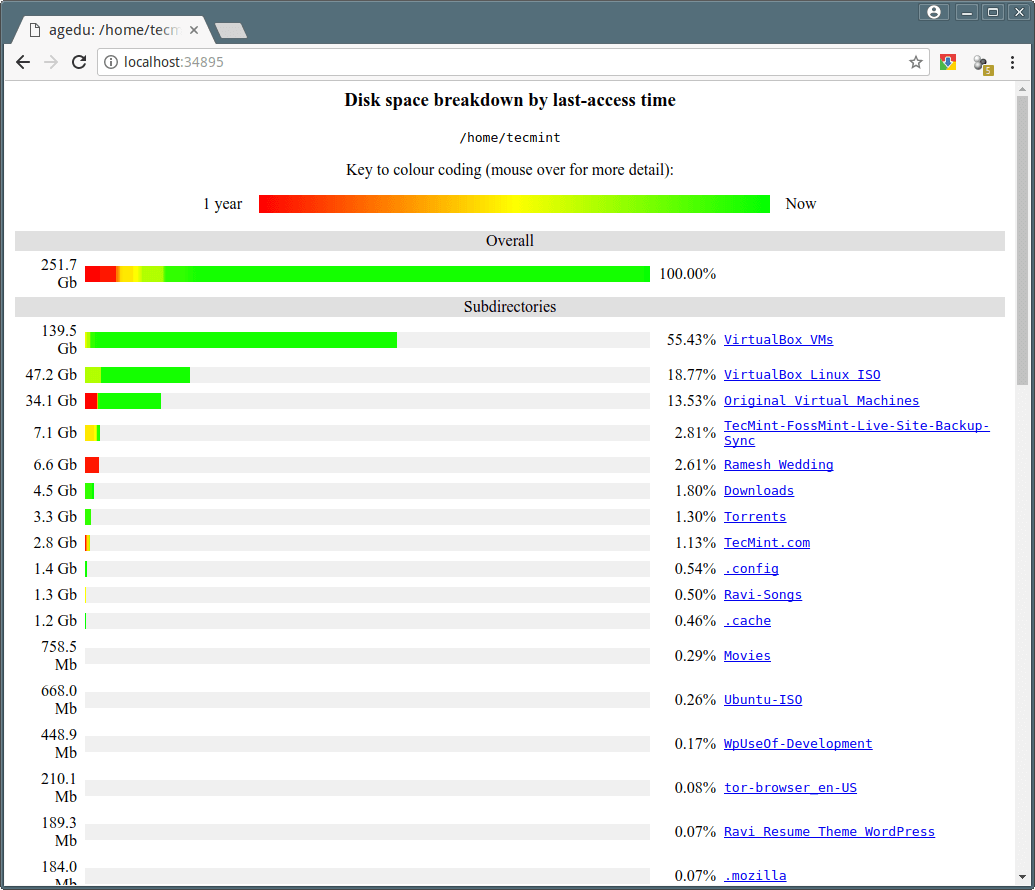Click the browser back arrow button
Viewport: 1035px width, 890px height.
pos(23,62)
